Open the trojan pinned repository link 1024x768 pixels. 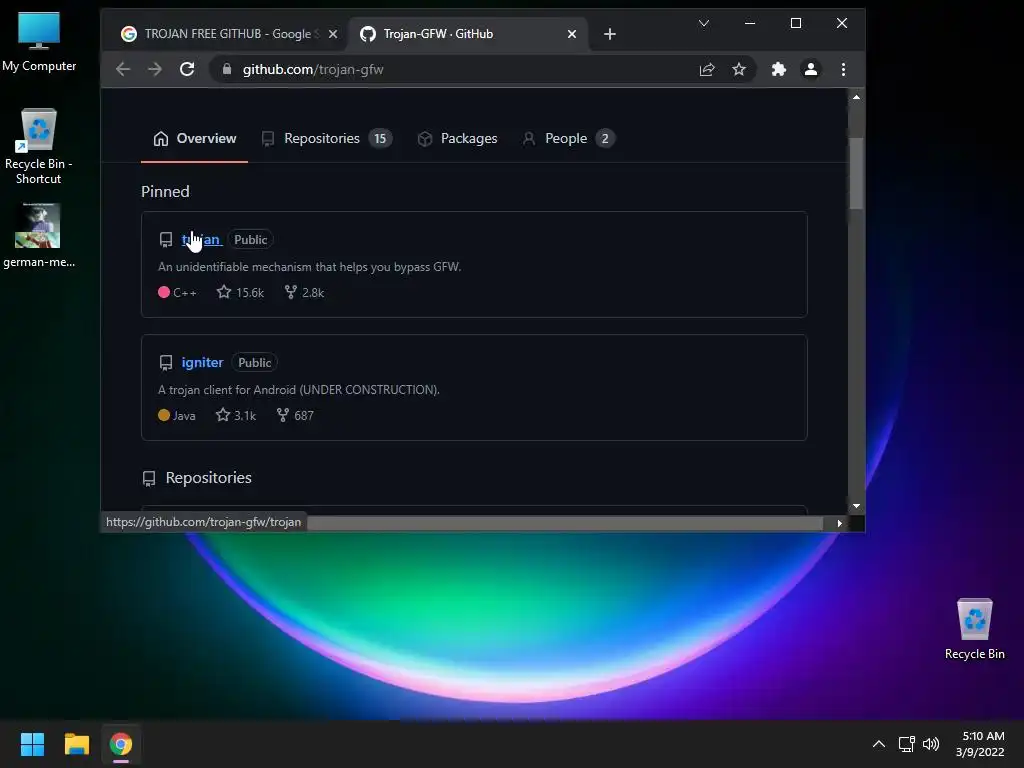(x=201, y=240)
